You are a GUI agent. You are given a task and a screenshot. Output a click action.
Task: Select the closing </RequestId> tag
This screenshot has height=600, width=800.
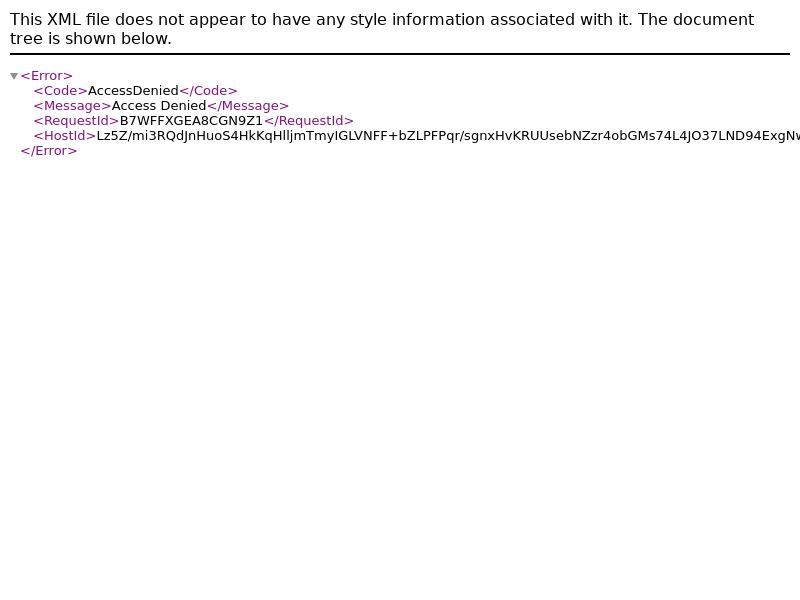[308, 121]
